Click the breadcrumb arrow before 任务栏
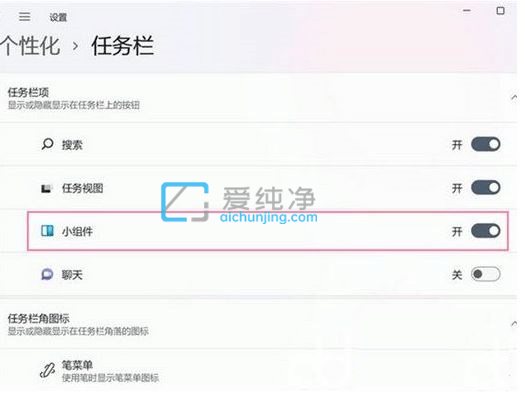This screenshot has width=525, height=396. [x=76, y=46]
